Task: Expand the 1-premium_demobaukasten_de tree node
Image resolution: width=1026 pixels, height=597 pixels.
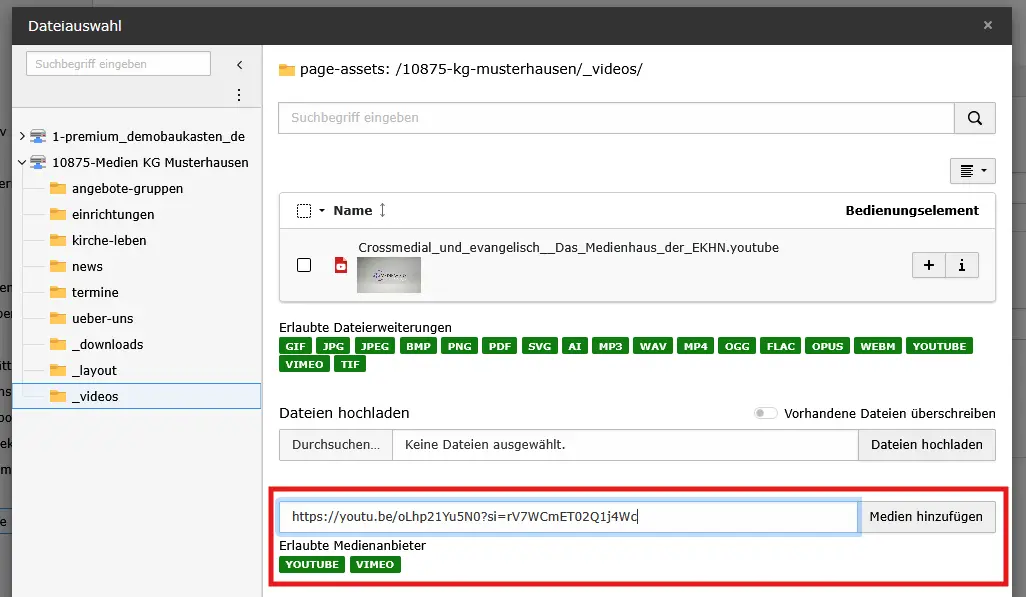Action: [21, 136]
